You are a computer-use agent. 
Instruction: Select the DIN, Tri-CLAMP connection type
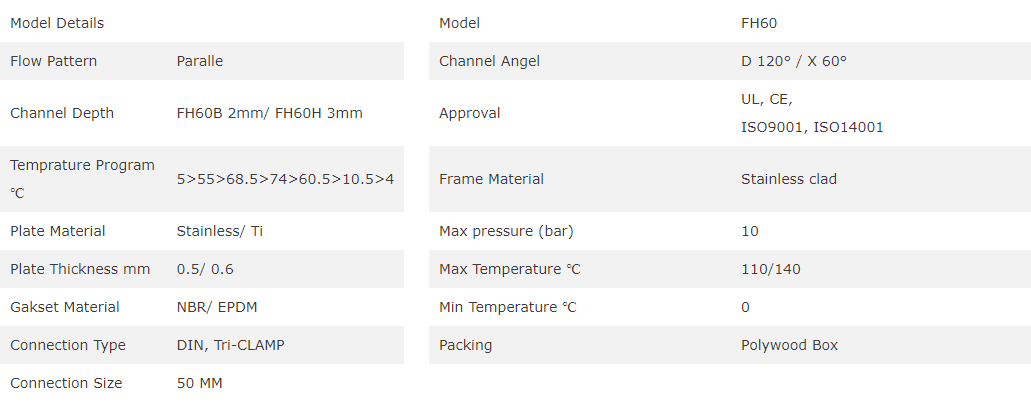pyautogui.click(x=227, y=345)
